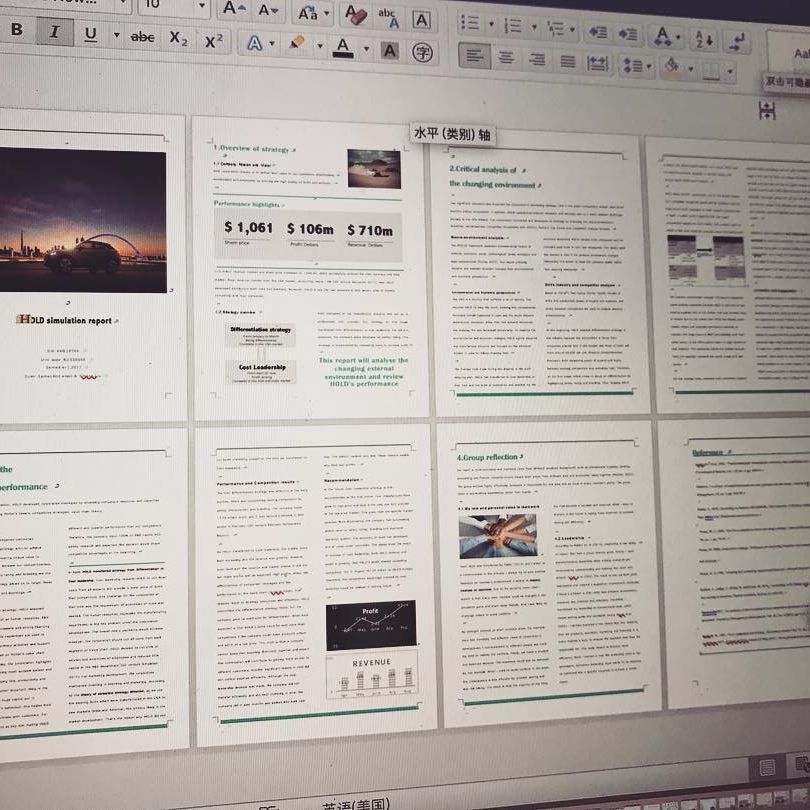Click Decrease Font Size button
Image resolution: width=810 pixels, height=810 pixels.
coord(268,10)
